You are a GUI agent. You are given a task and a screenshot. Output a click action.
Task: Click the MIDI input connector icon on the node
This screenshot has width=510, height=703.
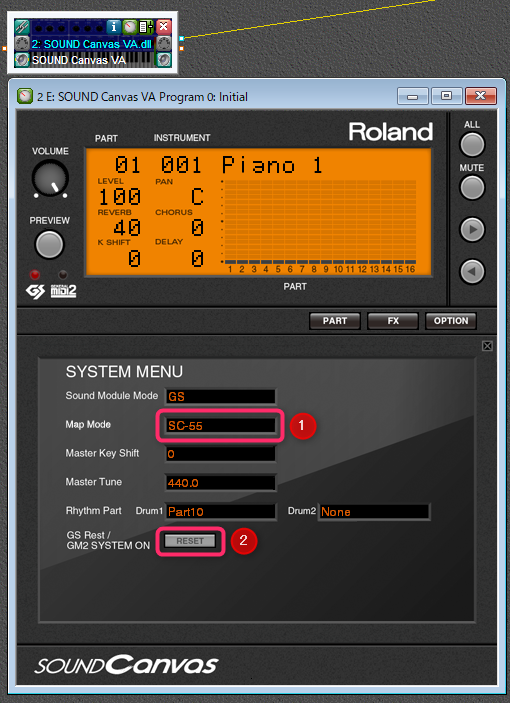[22, 44]
